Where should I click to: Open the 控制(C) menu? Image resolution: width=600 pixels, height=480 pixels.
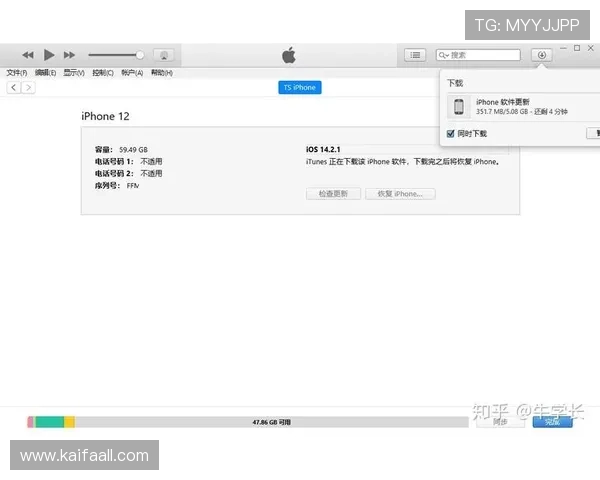pyautogui.click(x=103, y=73)
